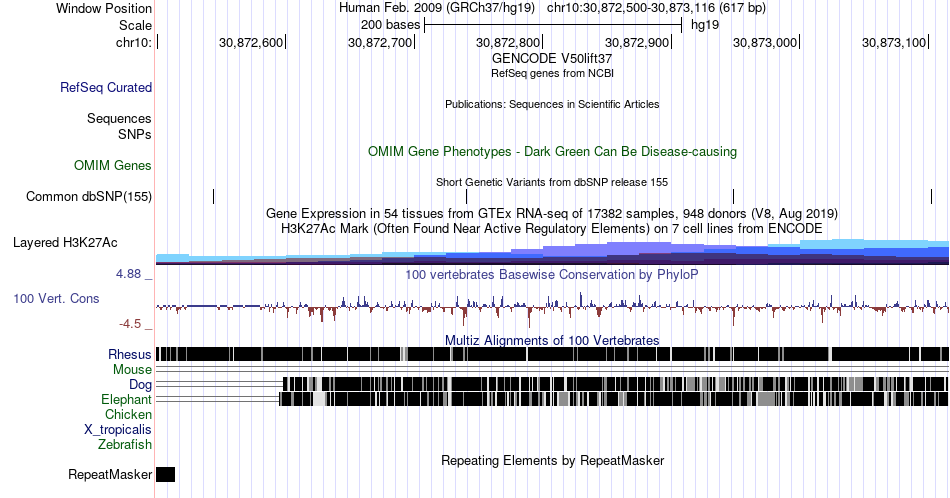This screenshot has height=498, width=950.
Task: Click the Human Feb. 2009 (GRCh37/hg19) assembly text
Action: (x=437, y=8)
